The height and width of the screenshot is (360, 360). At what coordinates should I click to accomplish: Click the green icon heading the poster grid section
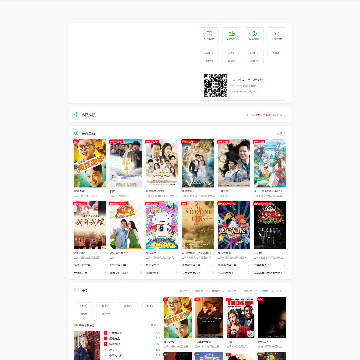click(x=76, y=133)
